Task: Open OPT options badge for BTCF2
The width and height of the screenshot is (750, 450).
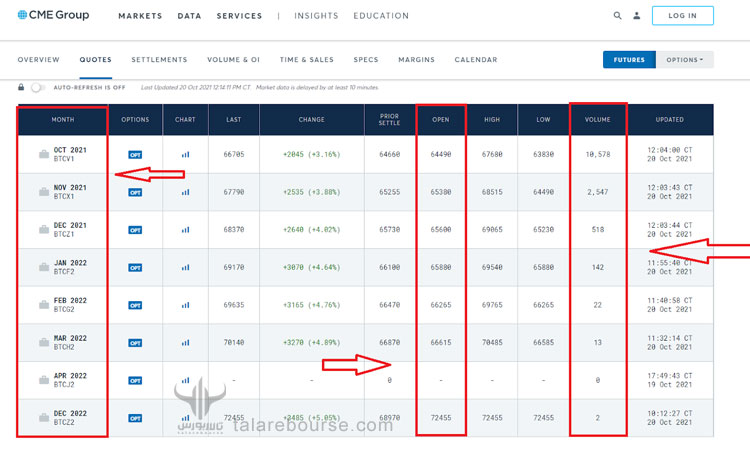Action: [135, 267]
